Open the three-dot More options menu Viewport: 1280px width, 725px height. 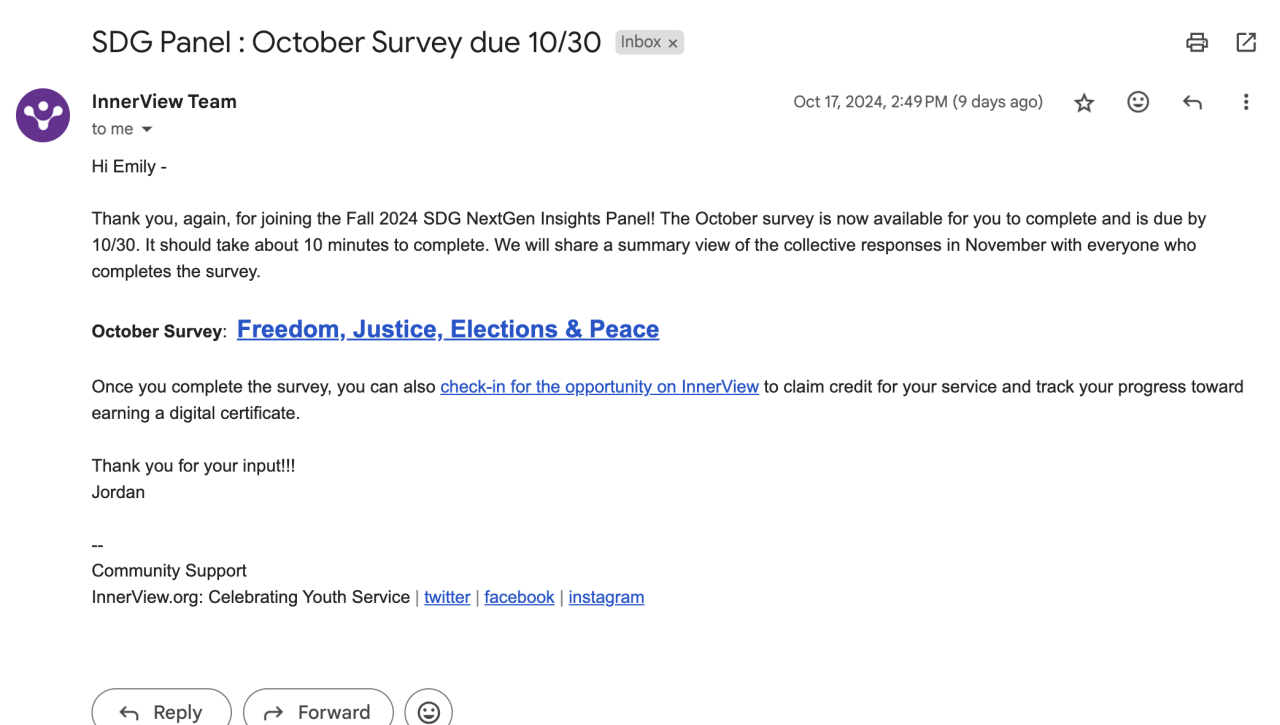[x=1246, y=102]
